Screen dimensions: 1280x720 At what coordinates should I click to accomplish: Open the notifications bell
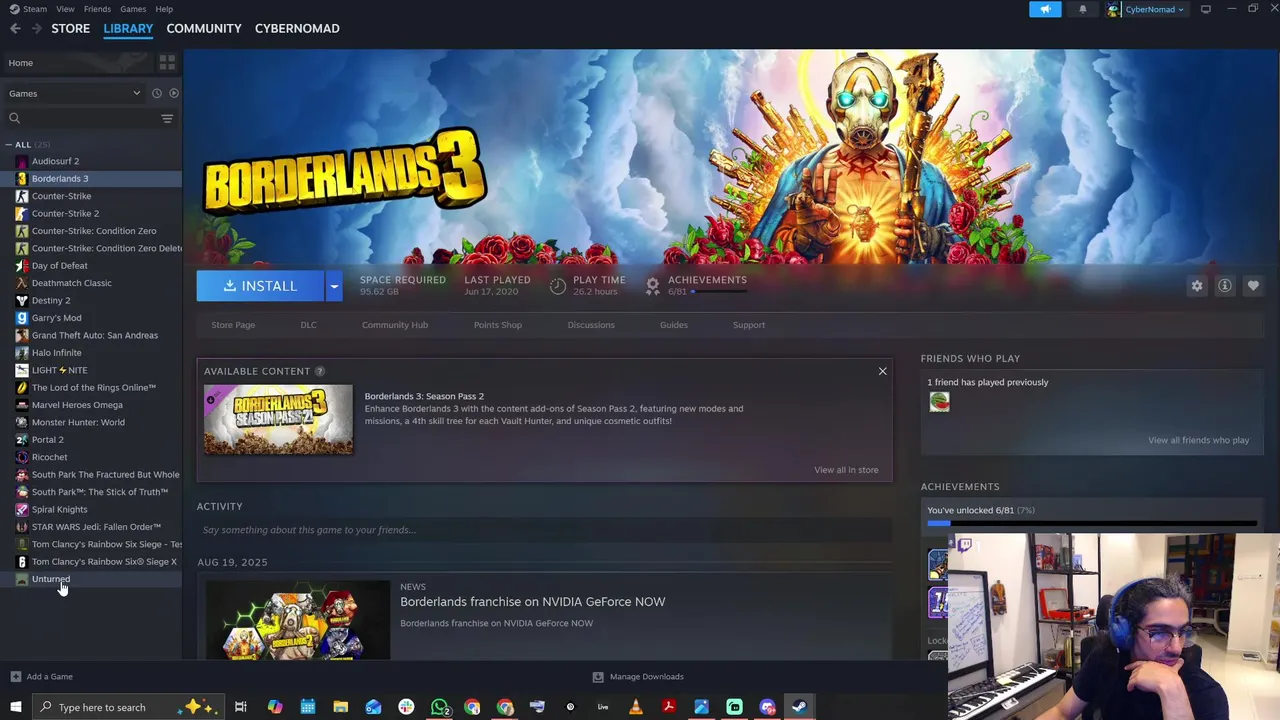pyautogui.click(x=1082, y=9)
